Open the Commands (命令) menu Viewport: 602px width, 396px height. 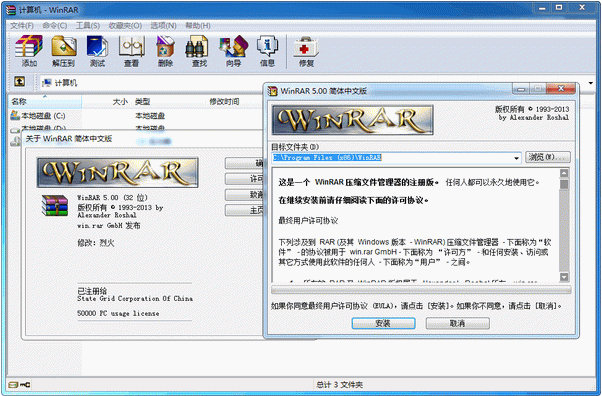55,26
